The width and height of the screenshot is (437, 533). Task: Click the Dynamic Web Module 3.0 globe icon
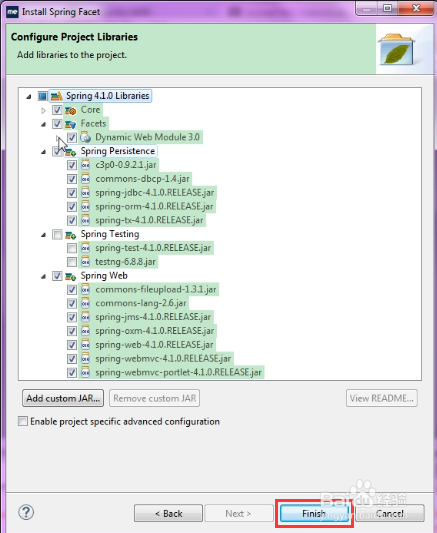point(86,138)
